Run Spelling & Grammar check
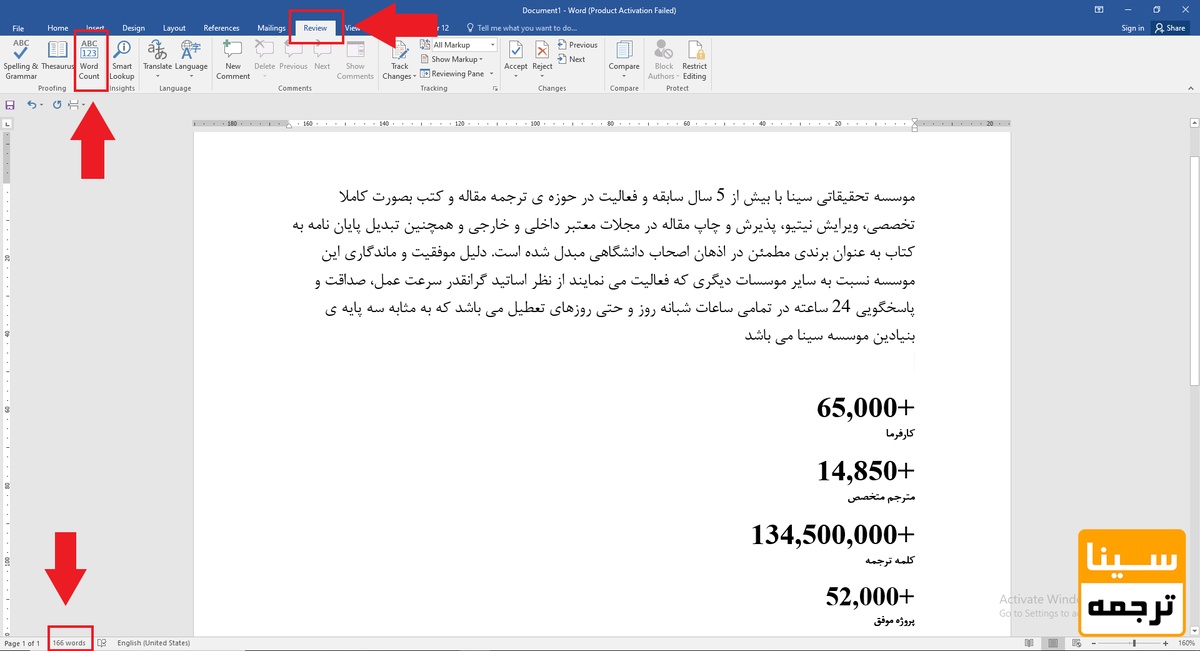This screenshot has width=1200, height=651. 21,58
